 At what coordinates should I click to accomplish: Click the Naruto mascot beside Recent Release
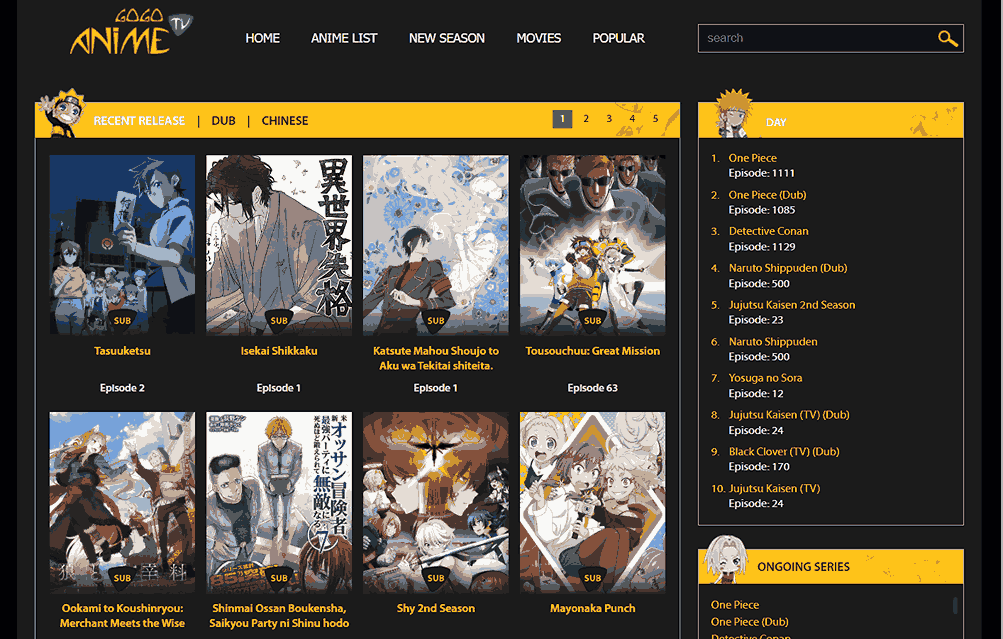coord(62,117)
